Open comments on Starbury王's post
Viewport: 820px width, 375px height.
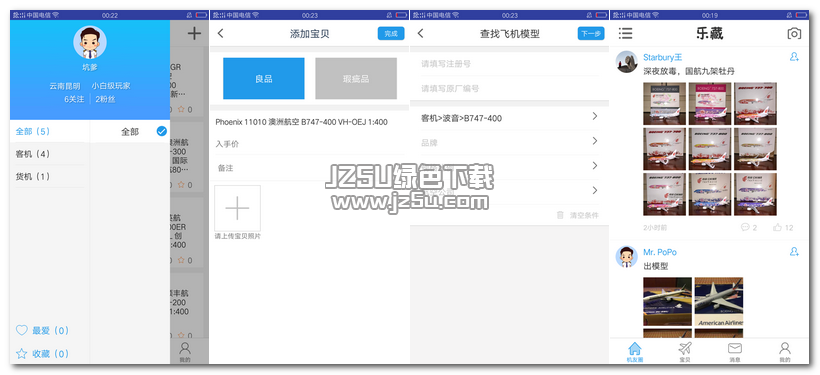749,228
